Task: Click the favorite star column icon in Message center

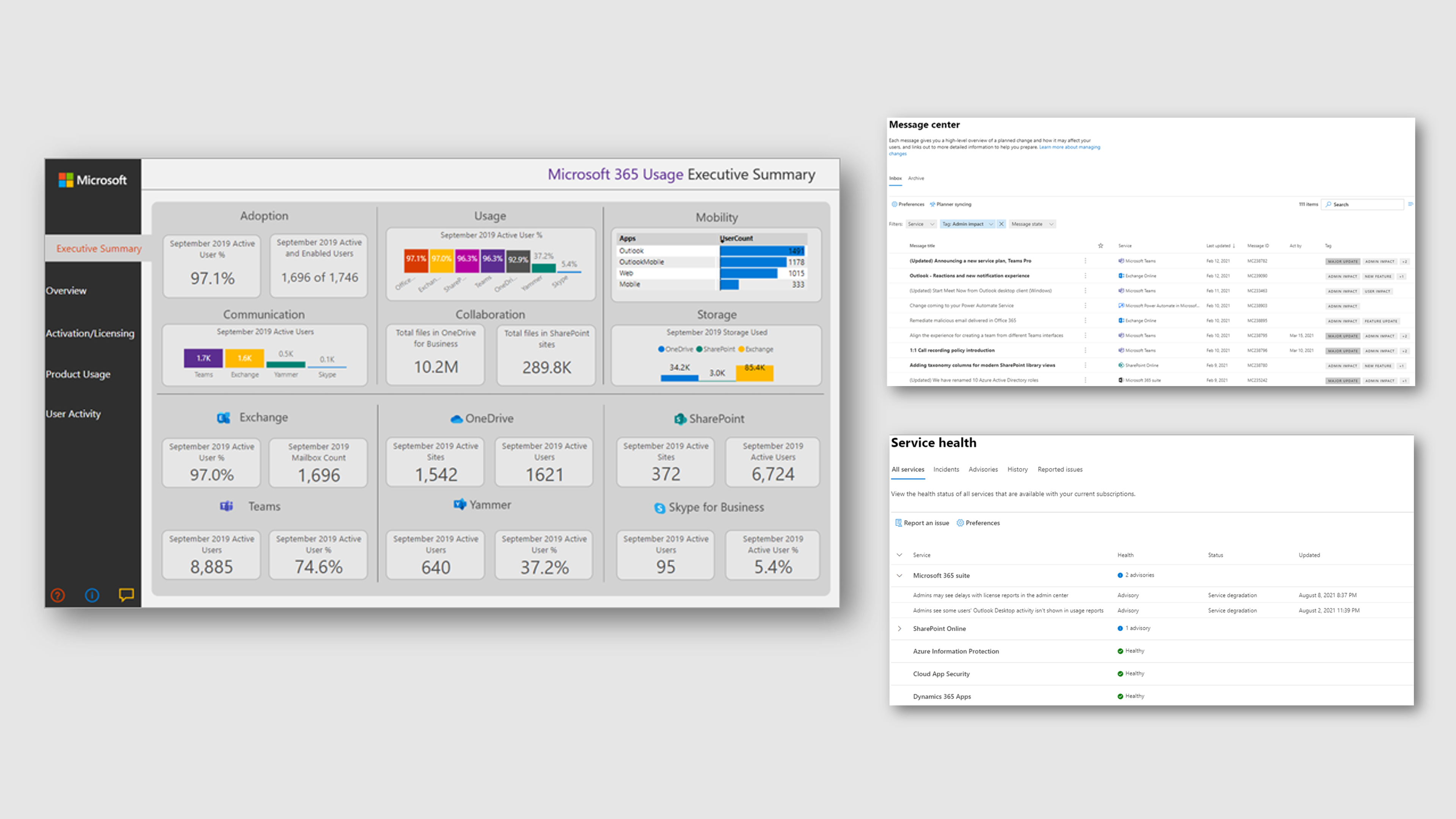Action: (1100, 245)
